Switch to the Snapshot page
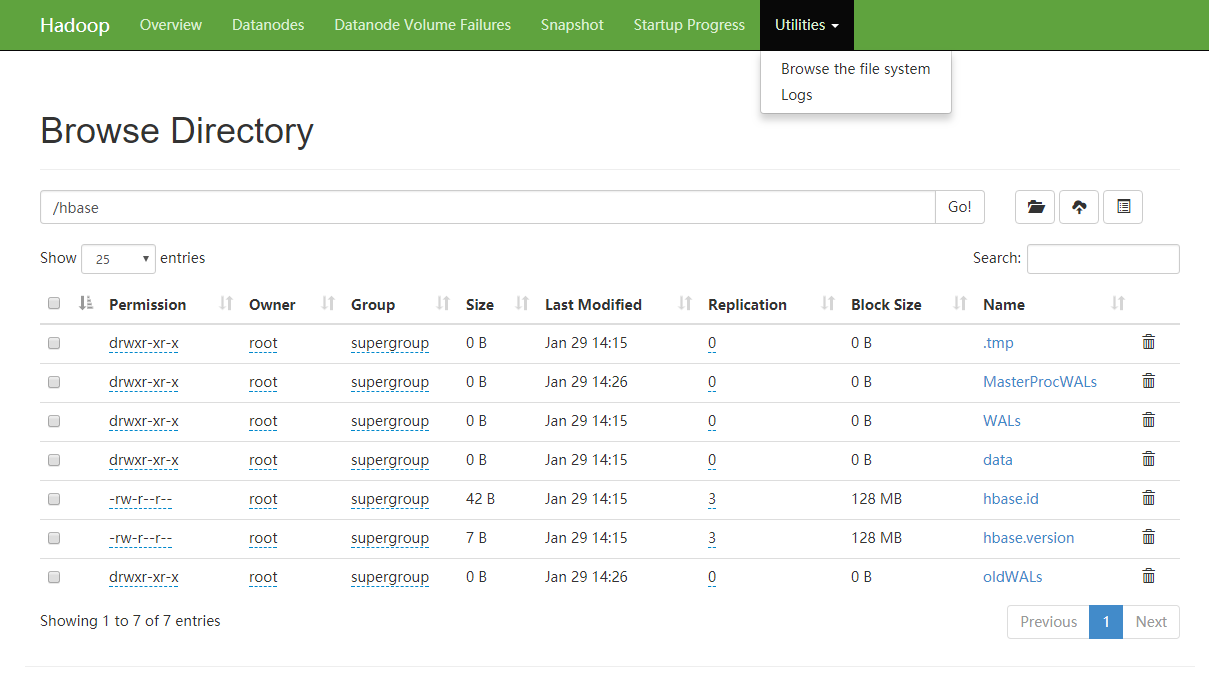 572,25
